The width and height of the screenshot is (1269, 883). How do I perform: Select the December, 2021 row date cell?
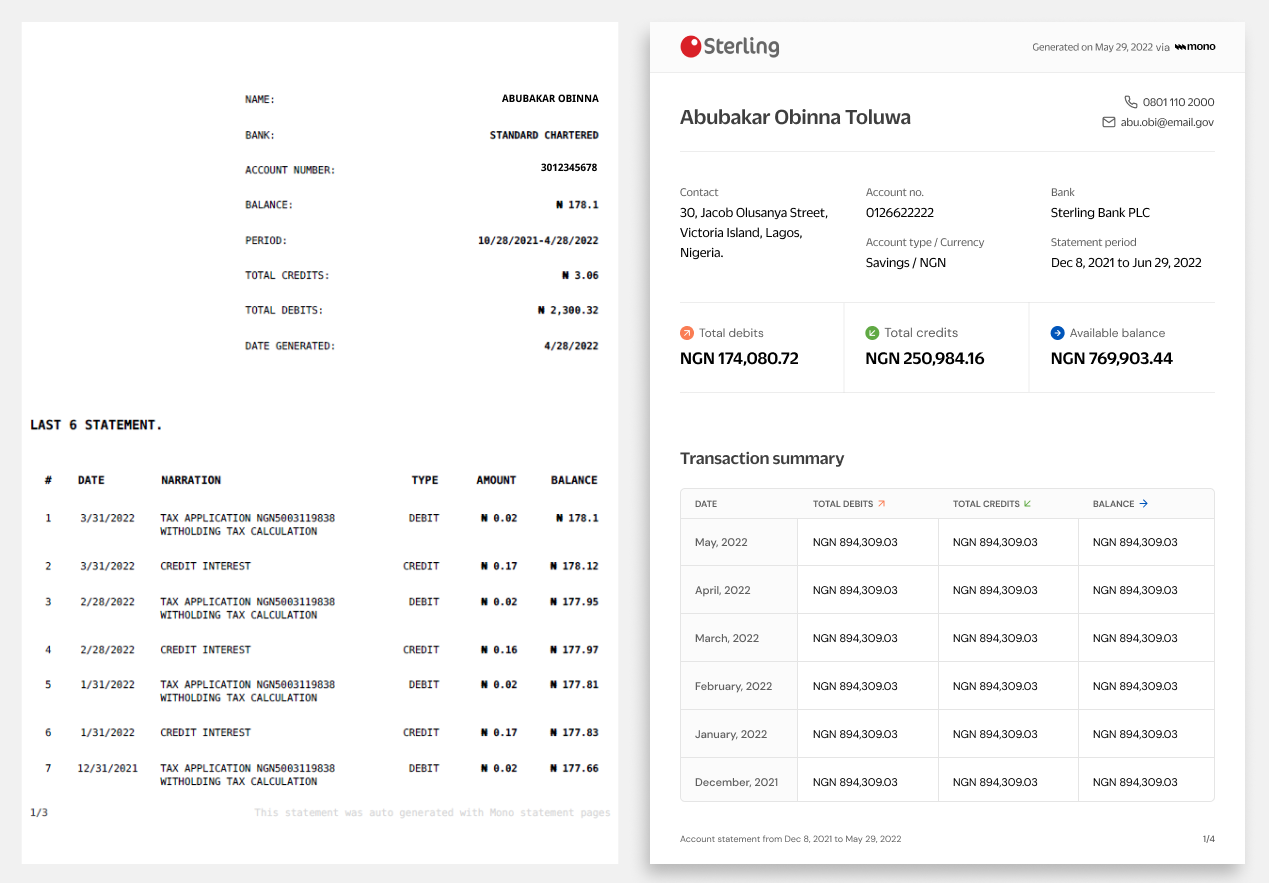pyautogui.click(x=736, y=782)
